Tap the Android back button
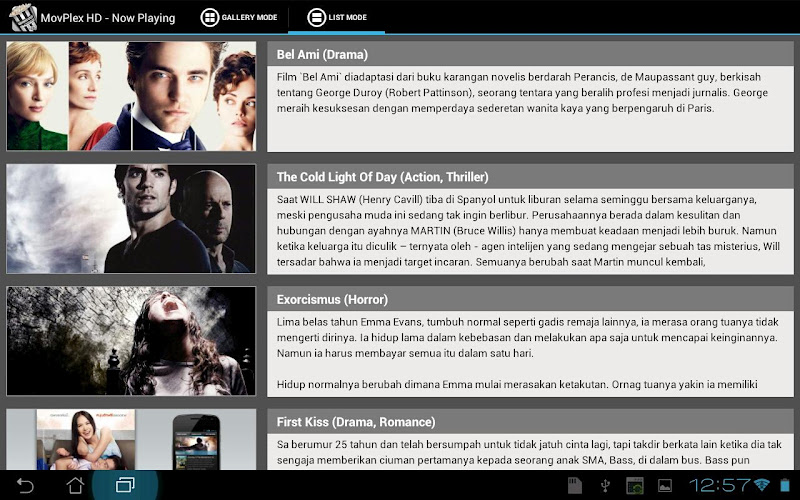 point(25,485)
